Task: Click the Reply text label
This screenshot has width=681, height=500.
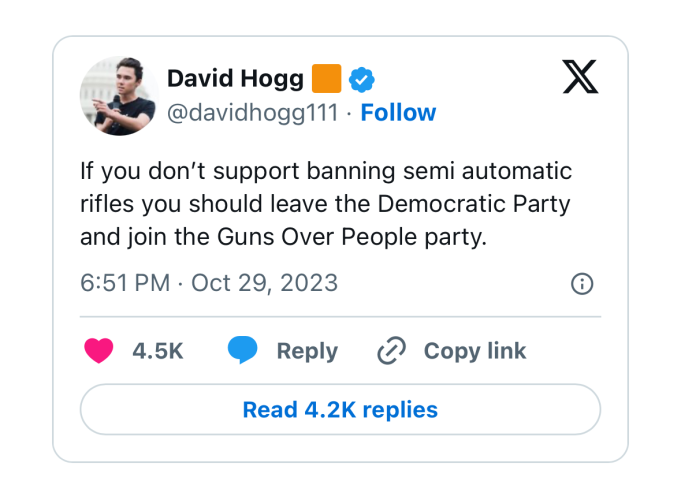Action: tap(307, 351)
